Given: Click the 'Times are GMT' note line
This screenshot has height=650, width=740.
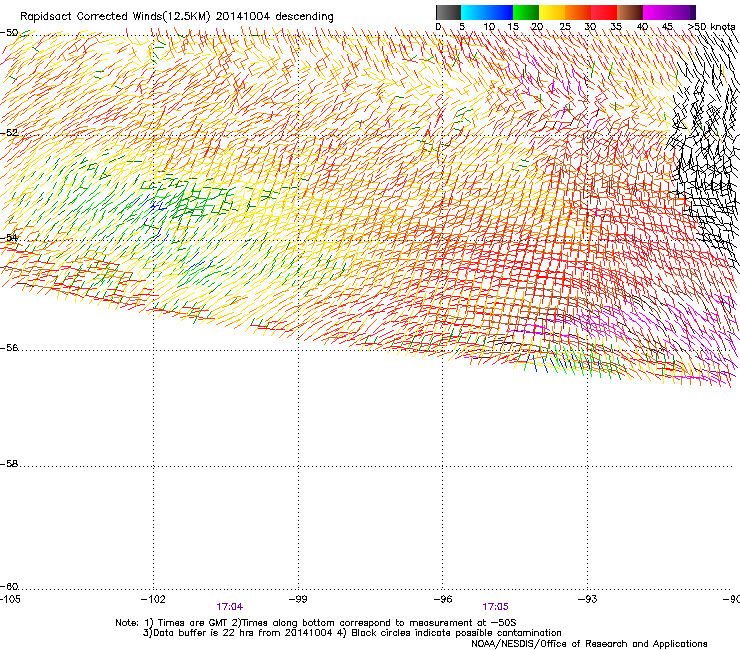Looking at the screenshot, I should (x=316, y=623).
